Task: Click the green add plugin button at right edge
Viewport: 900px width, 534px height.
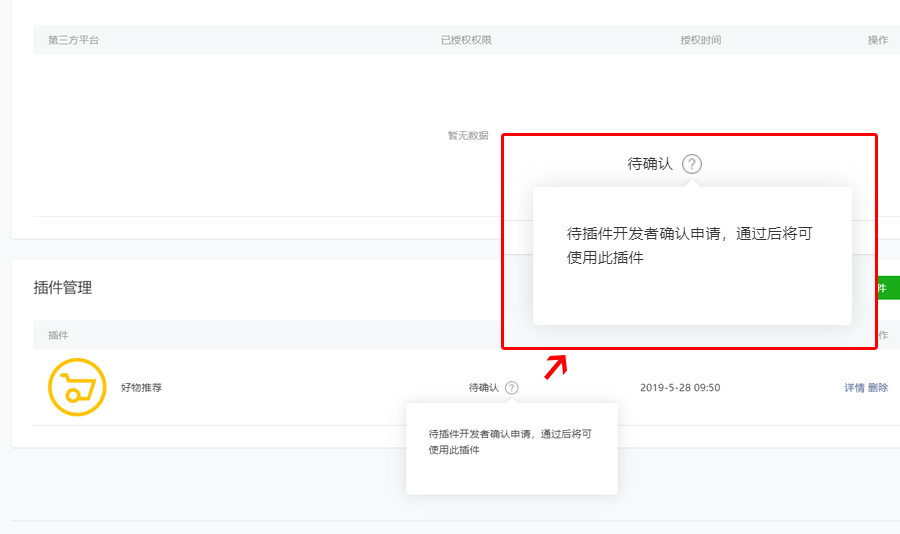Action: 888,288
